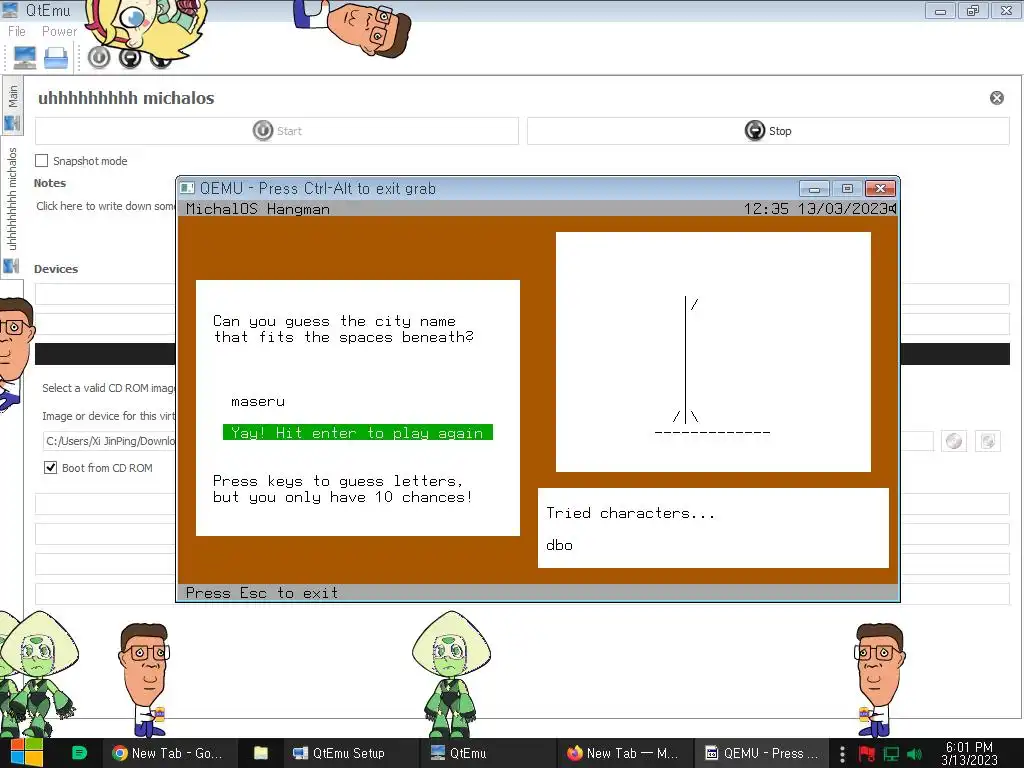
Task: Minimize the QEMU window
Action: pos(814,189)
